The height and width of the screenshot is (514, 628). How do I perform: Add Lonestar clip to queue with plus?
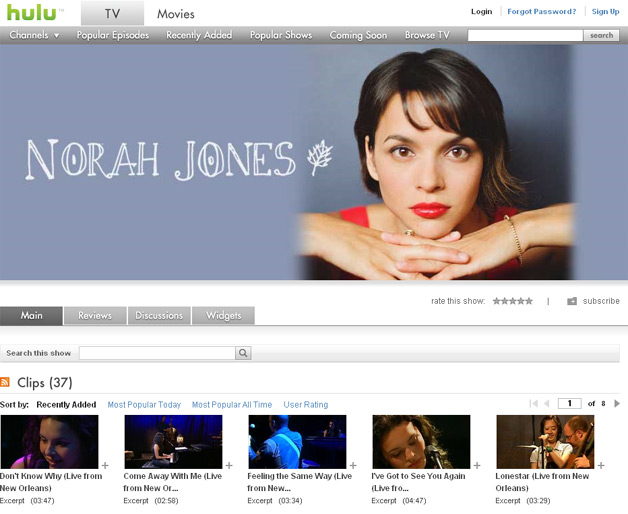pos(601,465)
